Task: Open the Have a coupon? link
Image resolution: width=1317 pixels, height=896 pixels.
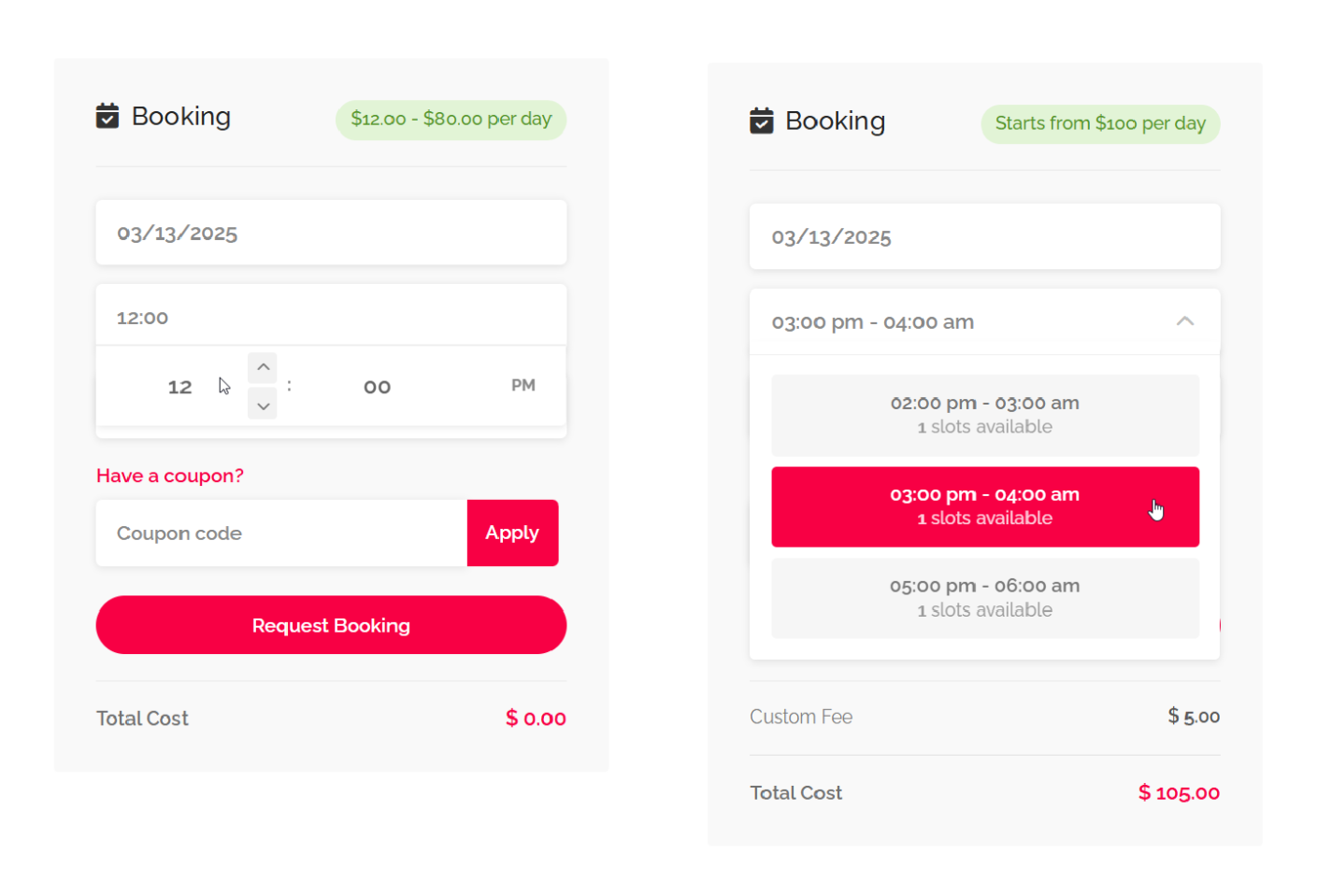Action: [170, 476]
